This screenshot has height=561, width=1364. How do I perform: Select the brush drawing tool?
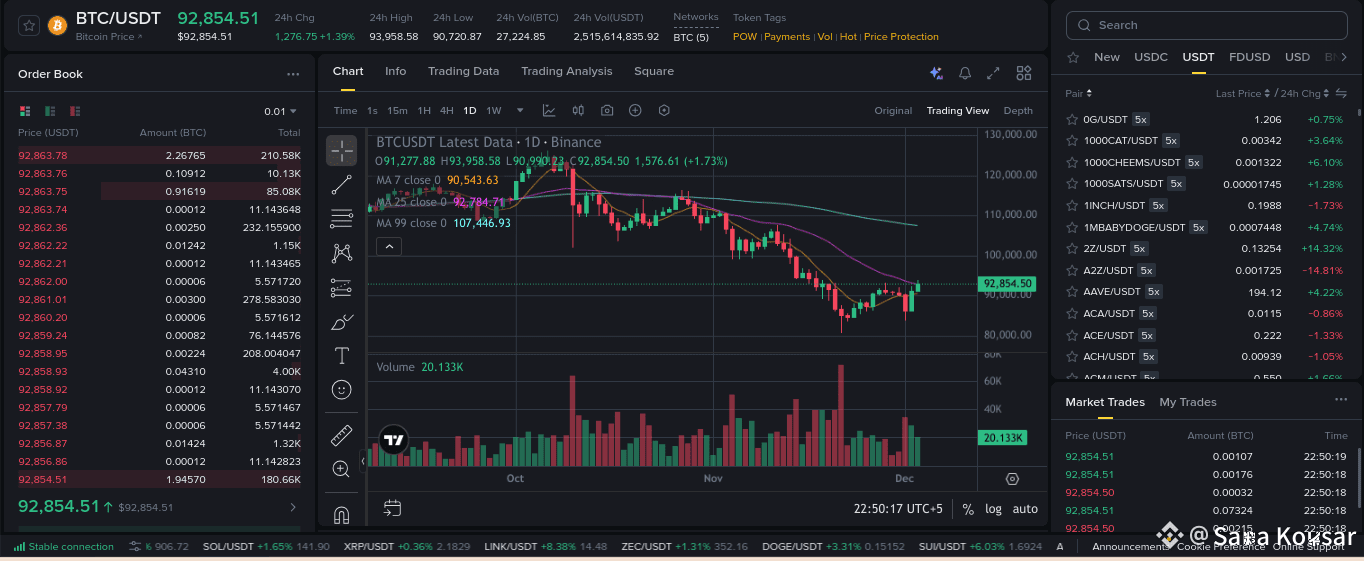342,322
